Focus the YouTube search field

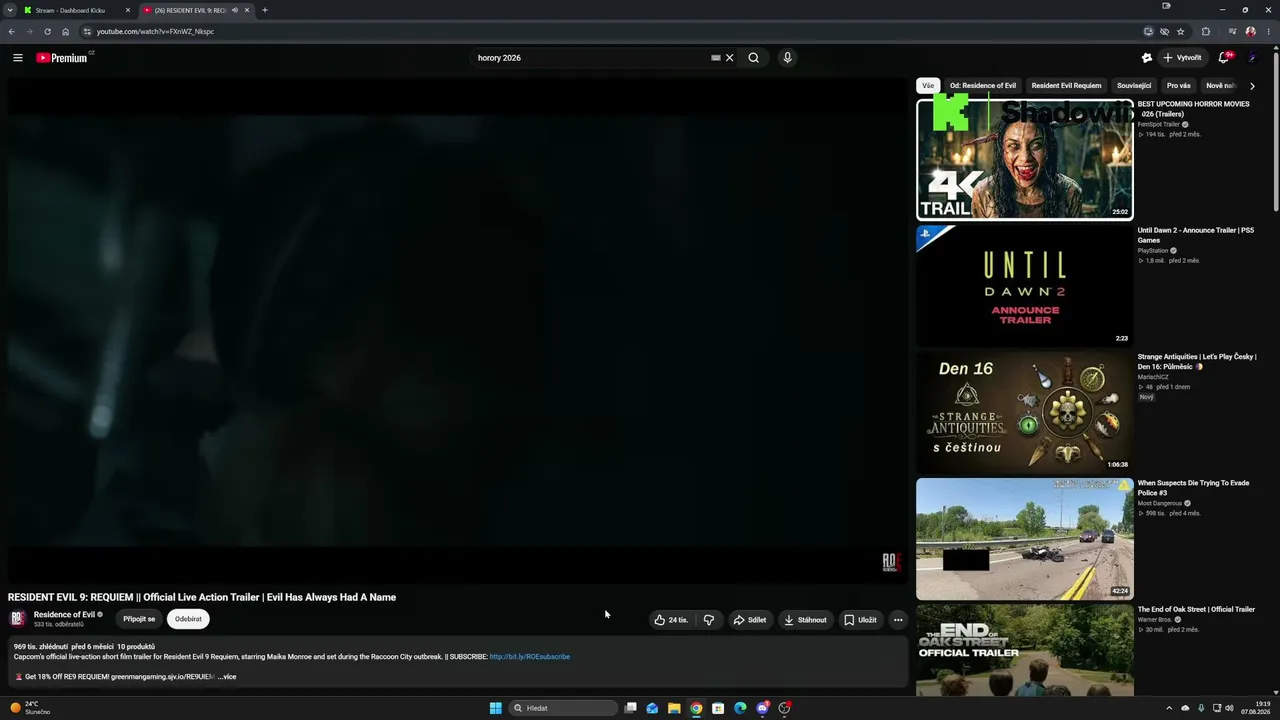click(590, 58)
